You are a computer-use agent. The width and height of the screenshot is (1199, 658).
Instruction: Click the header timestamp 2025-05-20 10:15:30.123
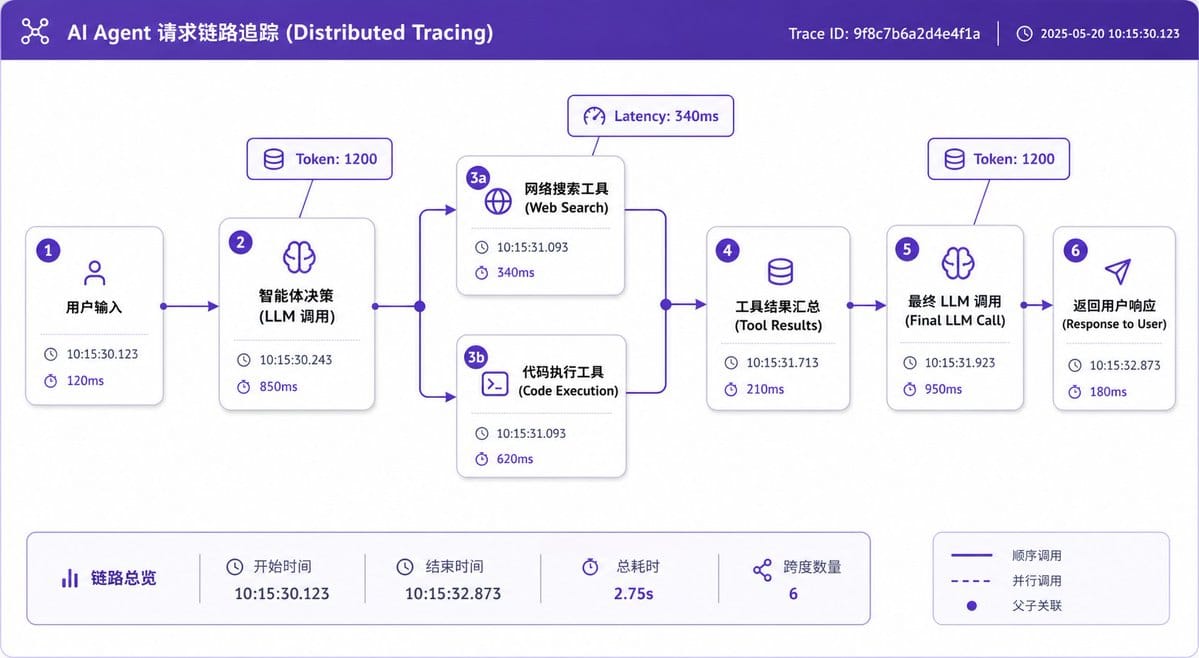[x=1110, y=34]
